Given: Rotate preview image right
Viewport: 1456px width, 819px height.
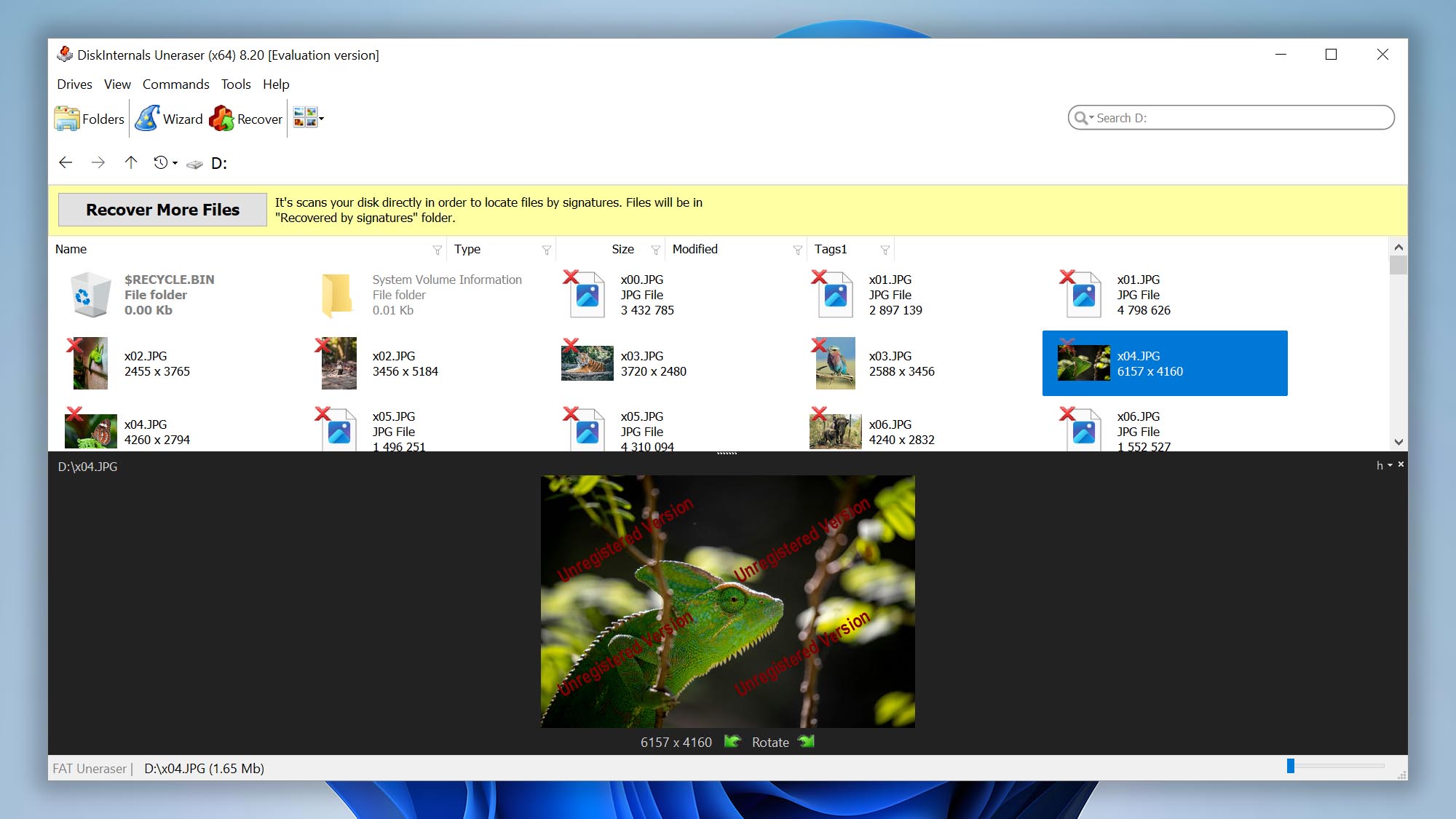Looking at the screenshot, I should click(806, 742).
